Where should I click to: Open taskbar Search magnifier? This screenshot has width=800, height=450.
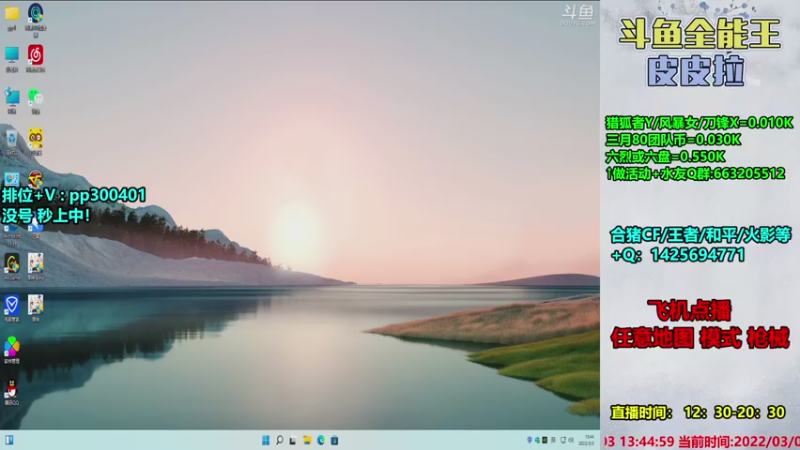(280, 440)
